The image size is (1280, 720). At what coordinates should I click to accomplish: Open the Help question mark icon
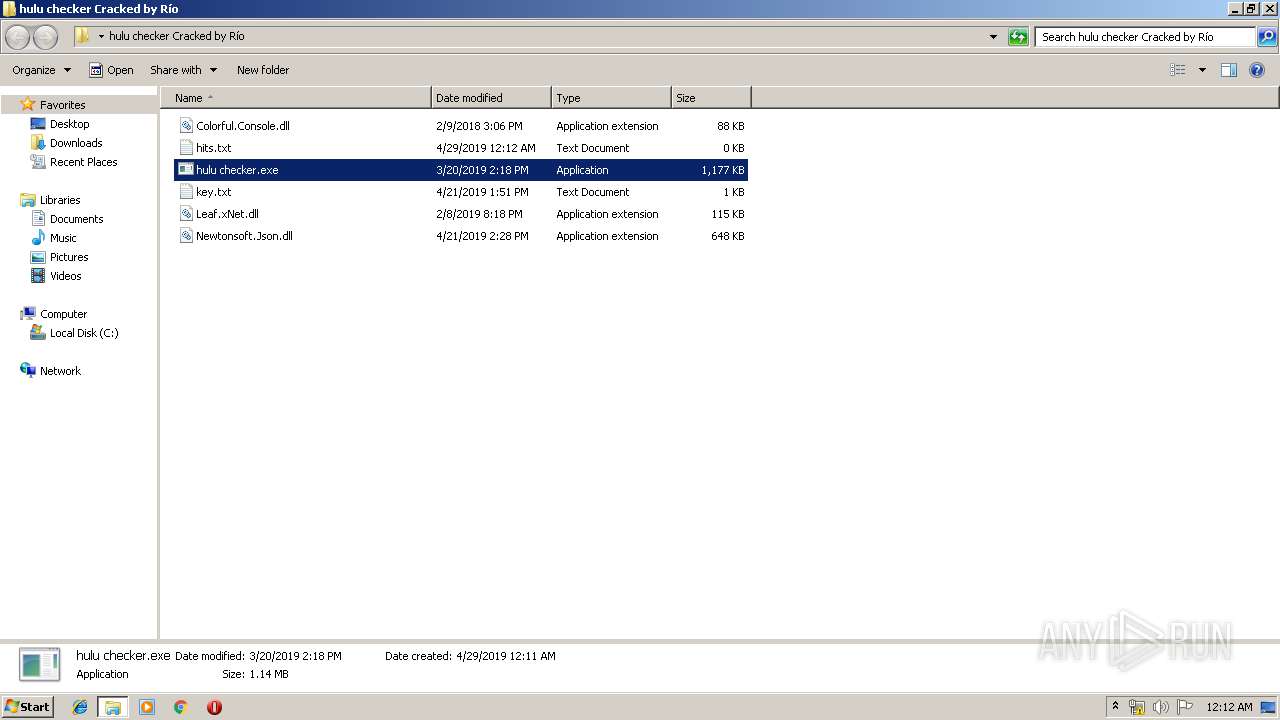[x=1258, y=70]
